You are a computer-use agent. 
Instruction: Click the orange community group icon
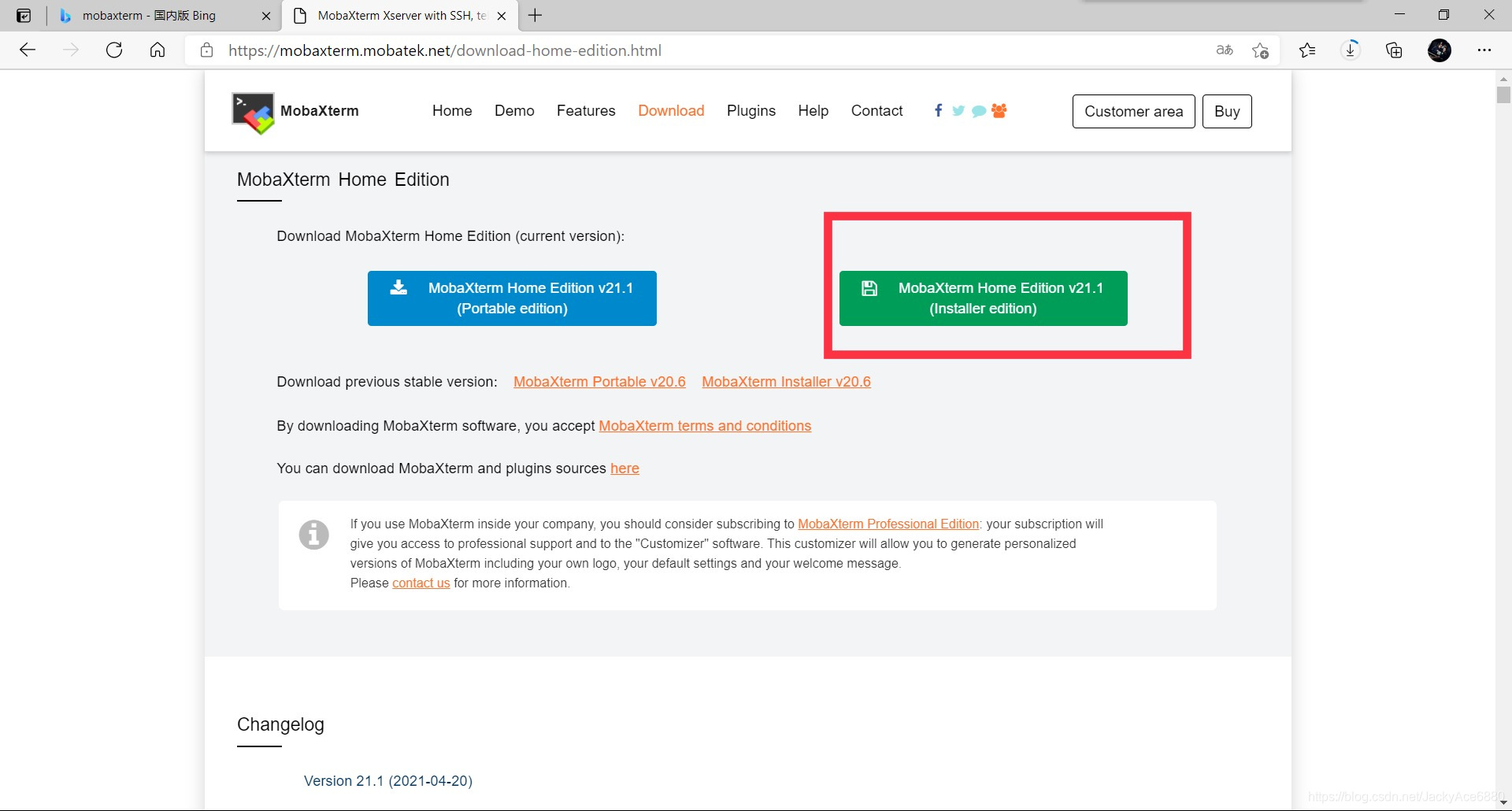click(x=999, y=110)
